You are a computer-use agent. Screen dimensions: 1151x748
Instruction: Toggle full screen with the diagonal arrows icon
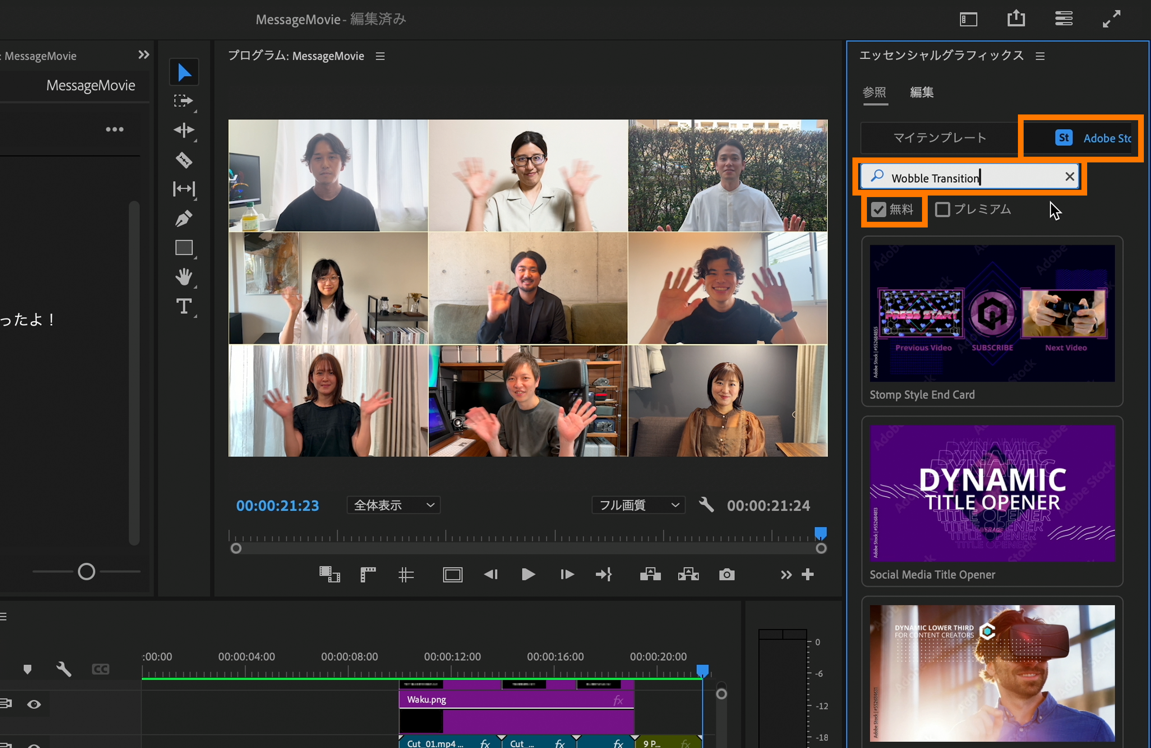tap(1111, 19)
